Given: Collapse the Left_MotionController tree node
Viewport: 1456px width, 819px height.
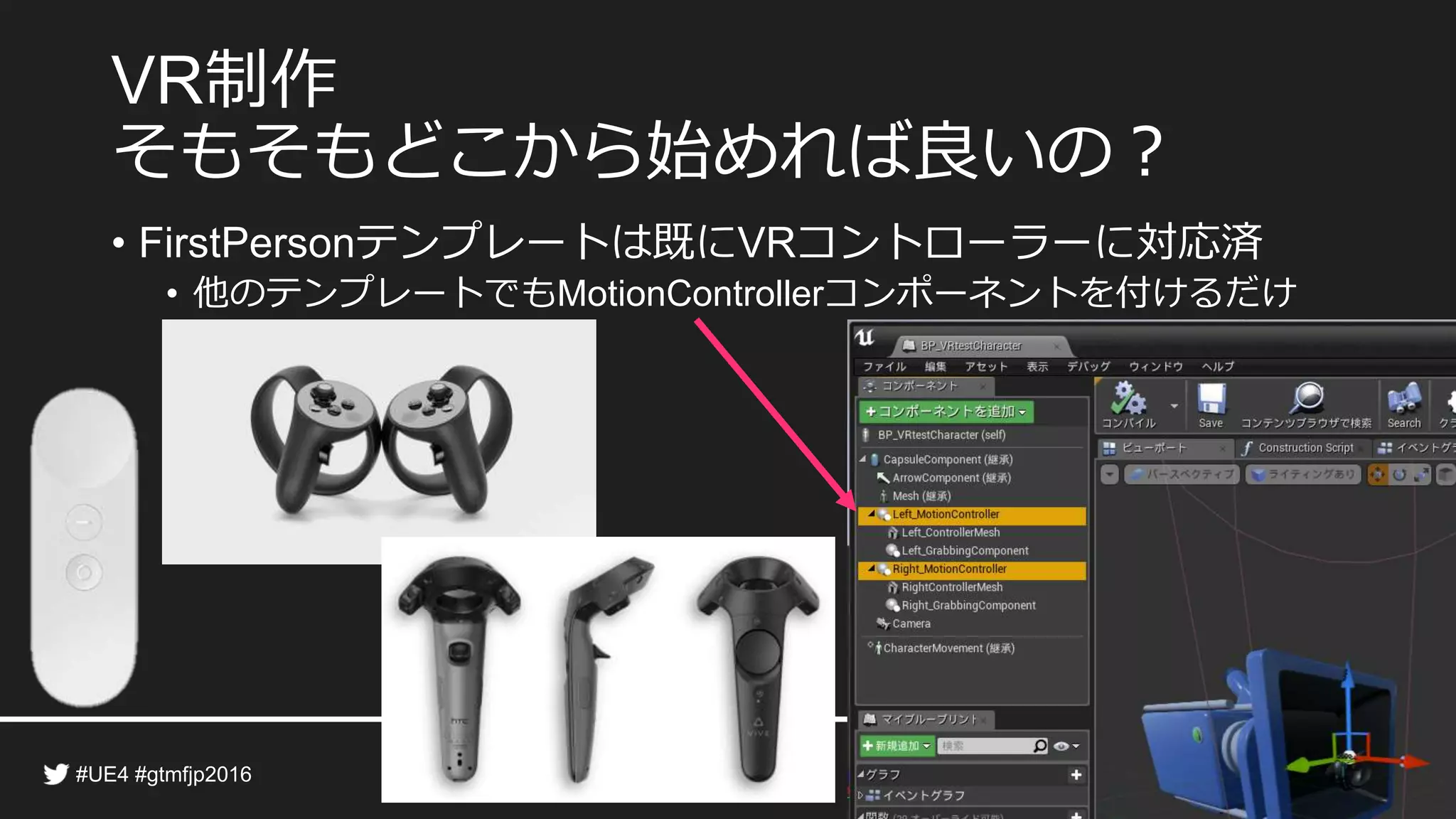Looking at the screenshot, I should pos(871,514).
